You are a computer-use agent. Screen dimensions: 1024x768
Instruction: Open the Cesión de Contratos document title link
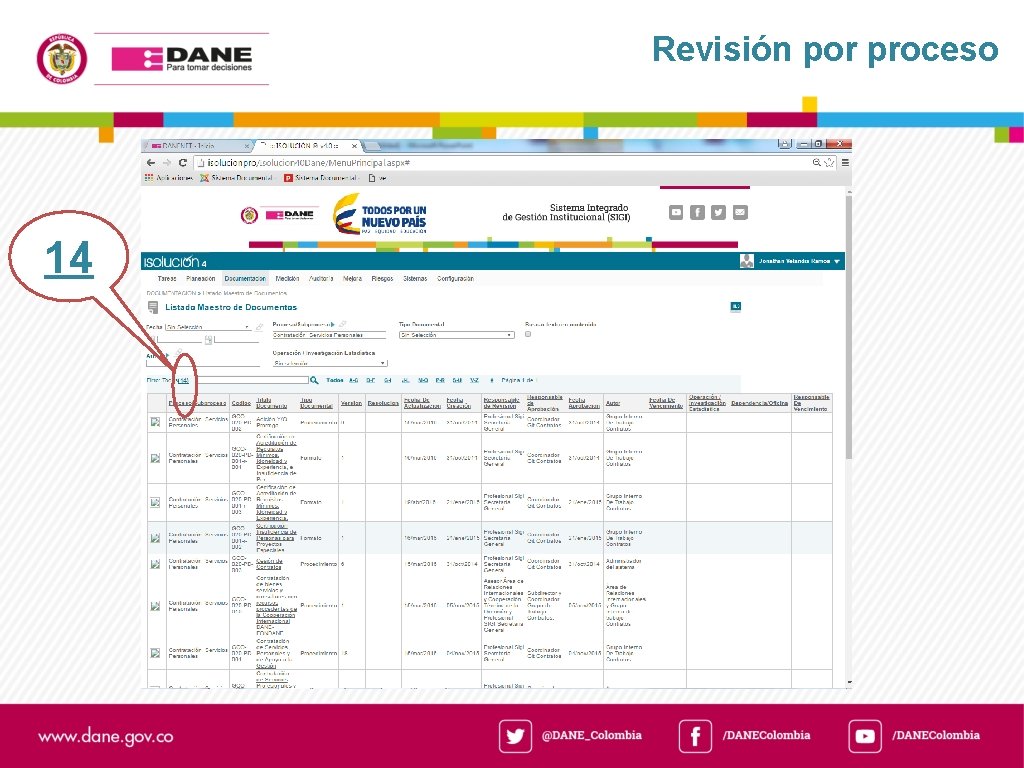[269, 564]
